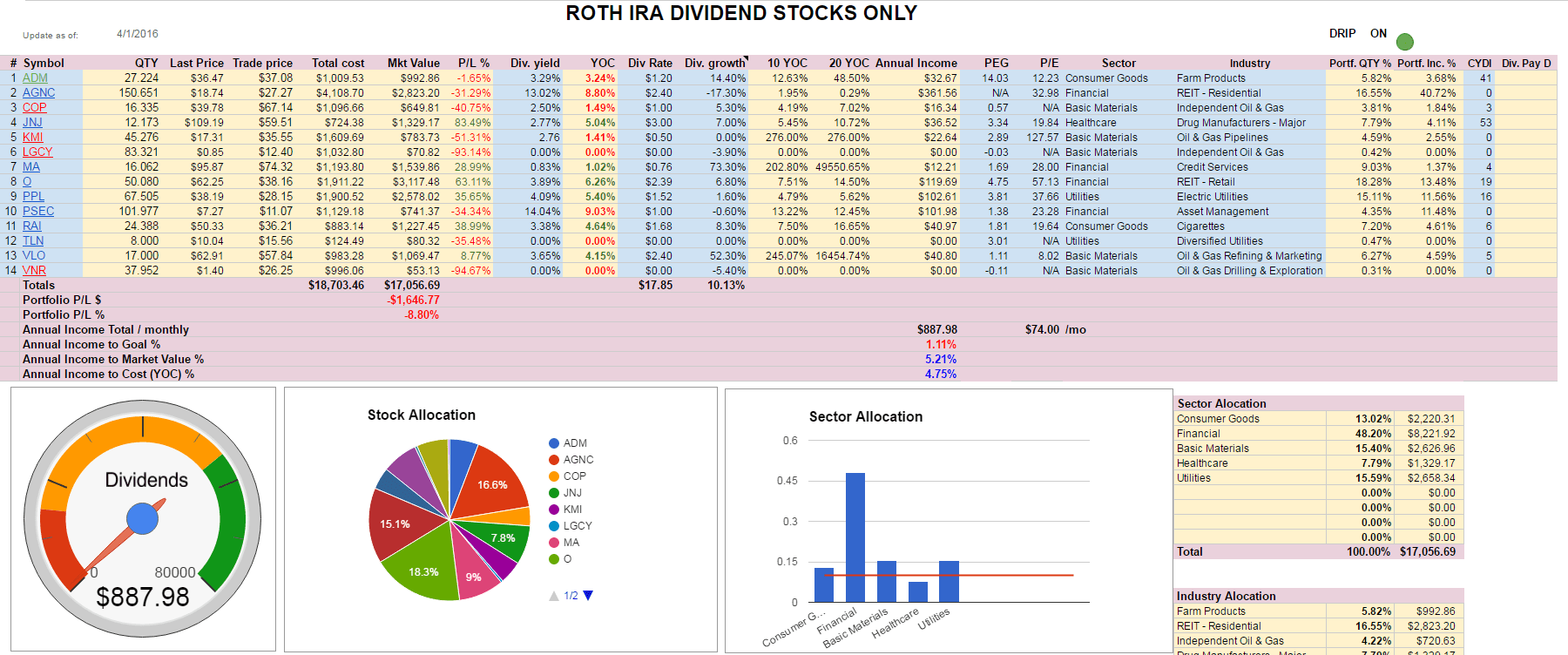Select the Total cost column header
The height and width of the screenshot is (655, 1568).
pos(338,63)
